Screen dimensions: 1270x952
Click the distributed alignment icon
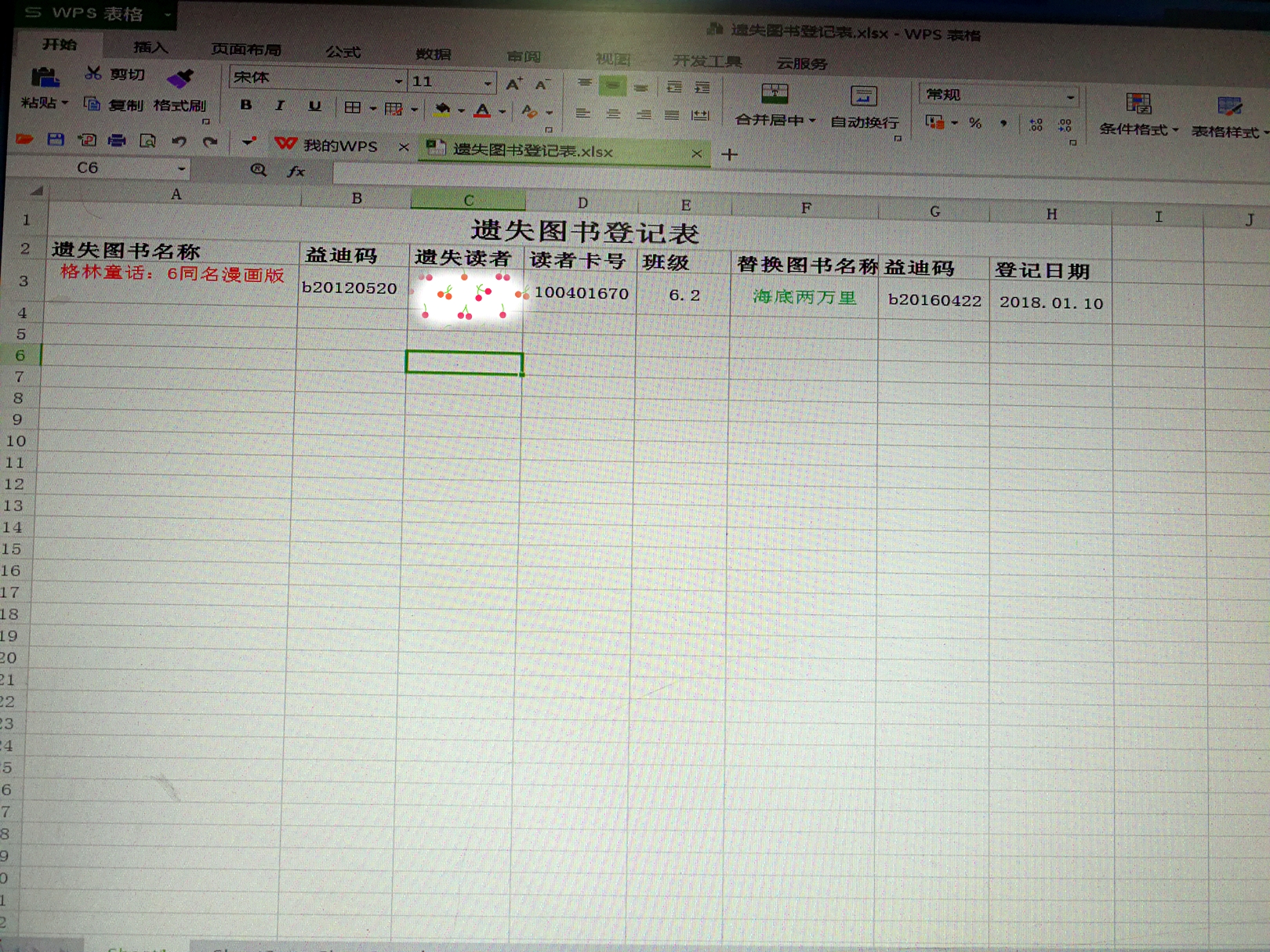click(x=701, y=116)
